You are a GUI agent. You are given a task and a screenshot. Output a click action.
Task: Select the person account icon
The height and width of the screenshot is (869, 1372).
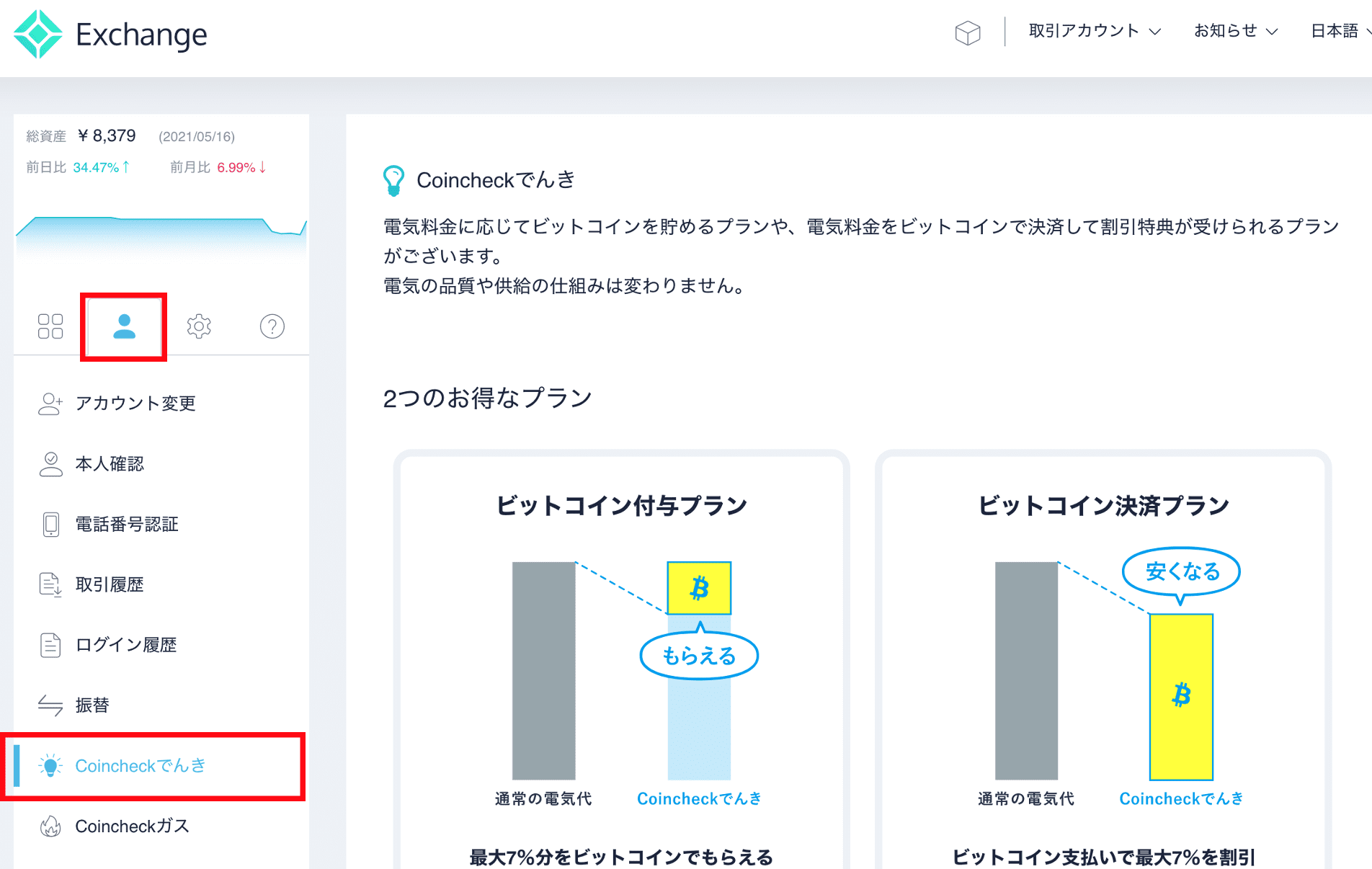(123, 326)
